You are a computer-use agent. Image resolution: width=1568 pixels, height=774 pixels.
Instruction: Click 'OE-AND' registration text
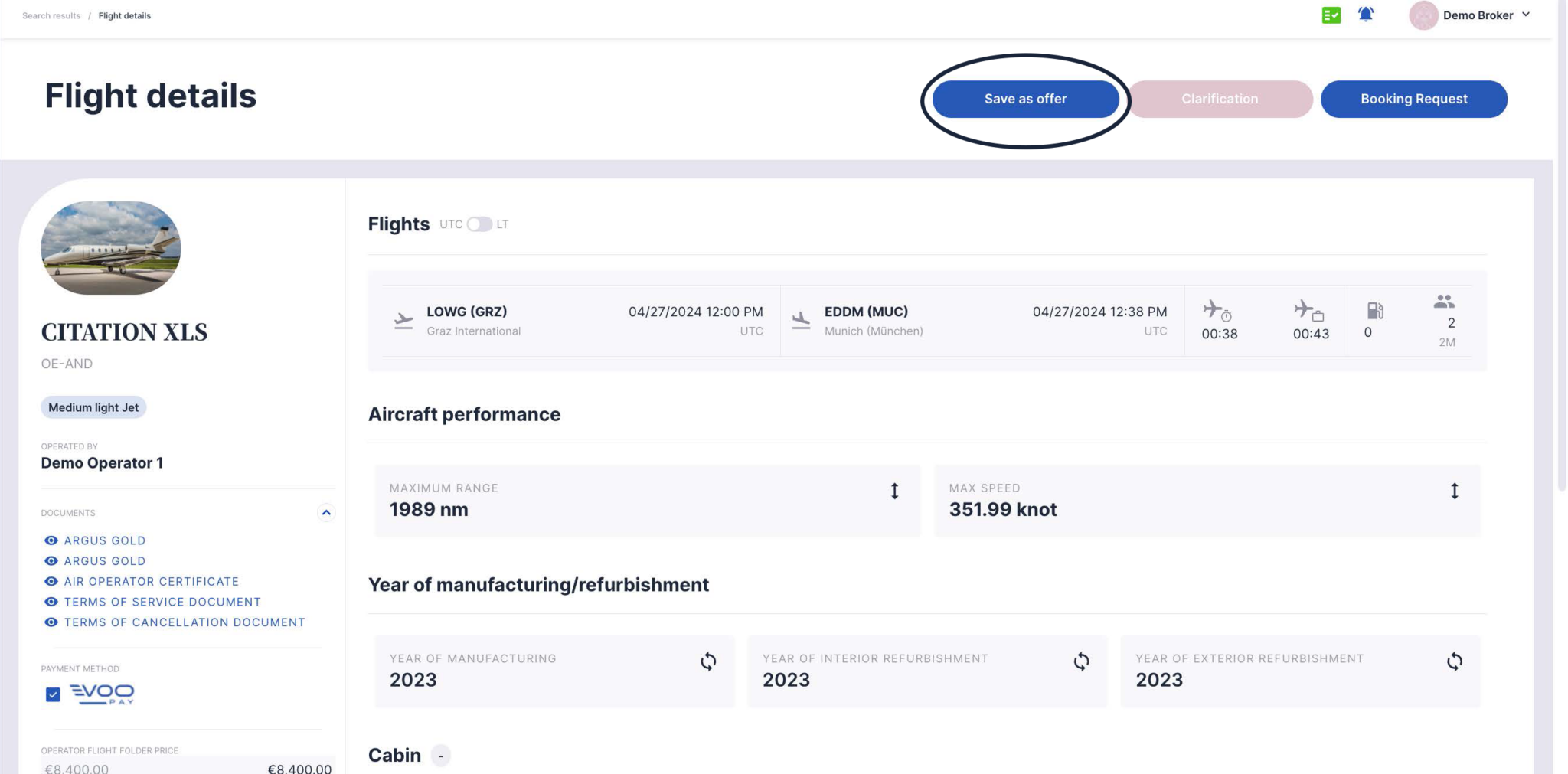(x=67, y=364)
